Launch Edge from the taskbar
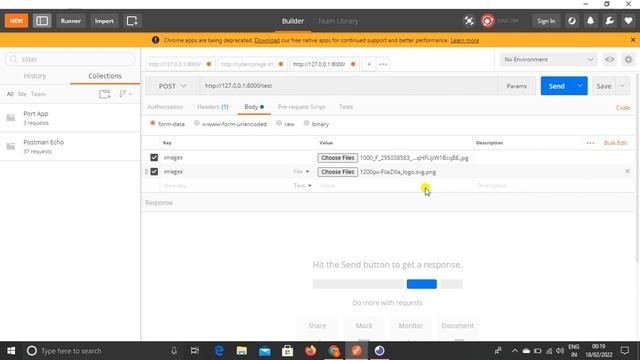This screenshot has width=640, height=360. tap(219, 351)
